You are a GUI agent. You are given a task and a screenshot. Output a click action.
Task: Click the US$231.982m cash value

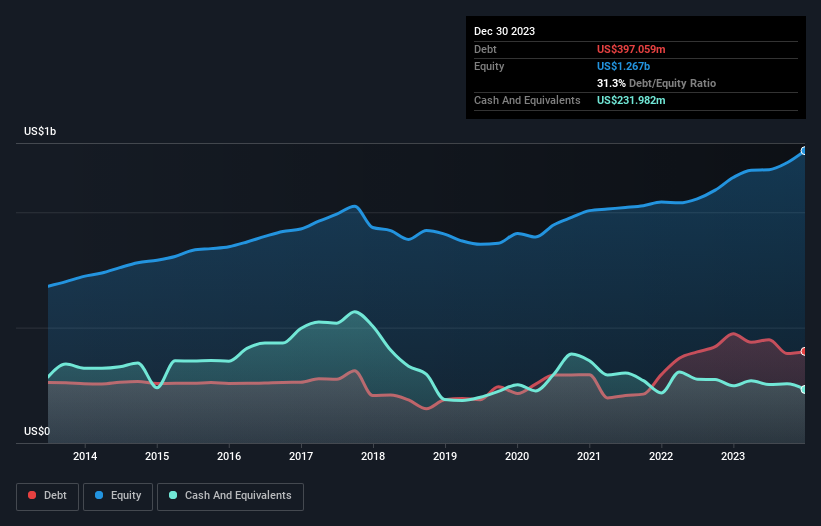click(631, 100)
